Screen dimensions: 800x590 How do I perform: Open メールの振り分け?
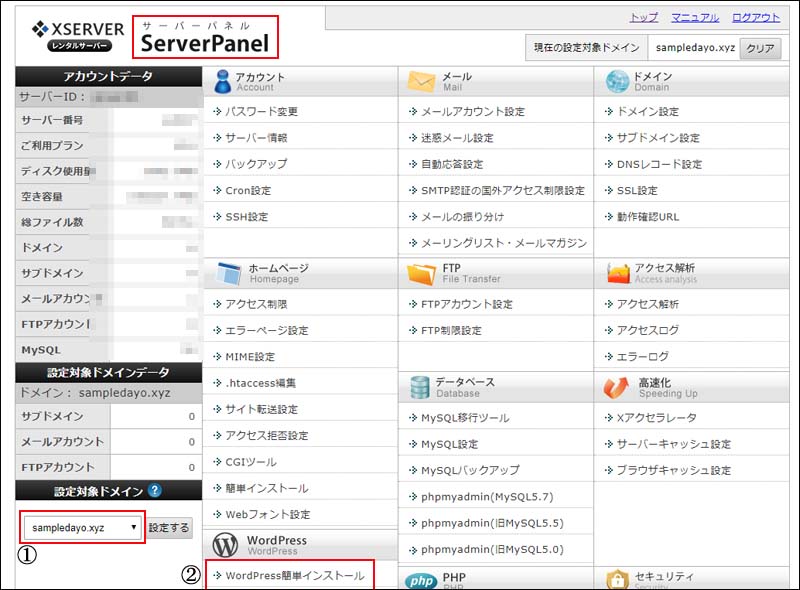point(462,216)
